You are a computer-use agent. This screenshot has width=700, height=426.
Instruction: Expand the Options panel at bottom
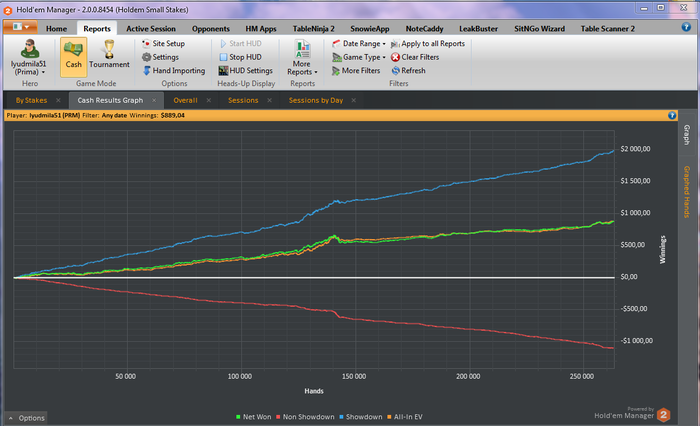(26, 418)
